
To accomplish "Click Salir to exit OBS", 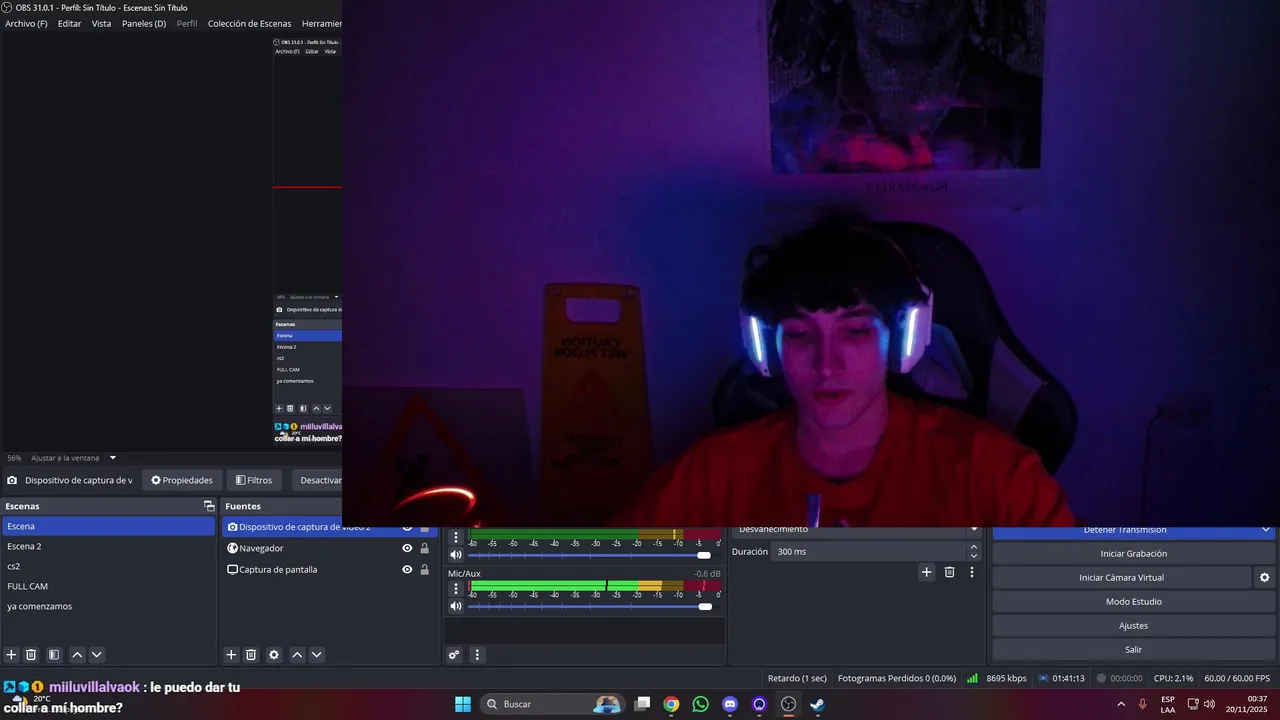I will click(x=1133, y=649).
